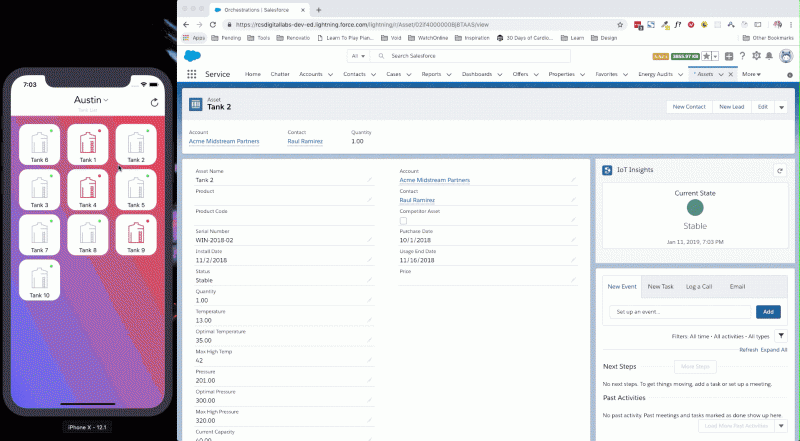Screen dimensions: 800x441
Task: Go to the Chatter nav item
Action: [x=280, y=74]
